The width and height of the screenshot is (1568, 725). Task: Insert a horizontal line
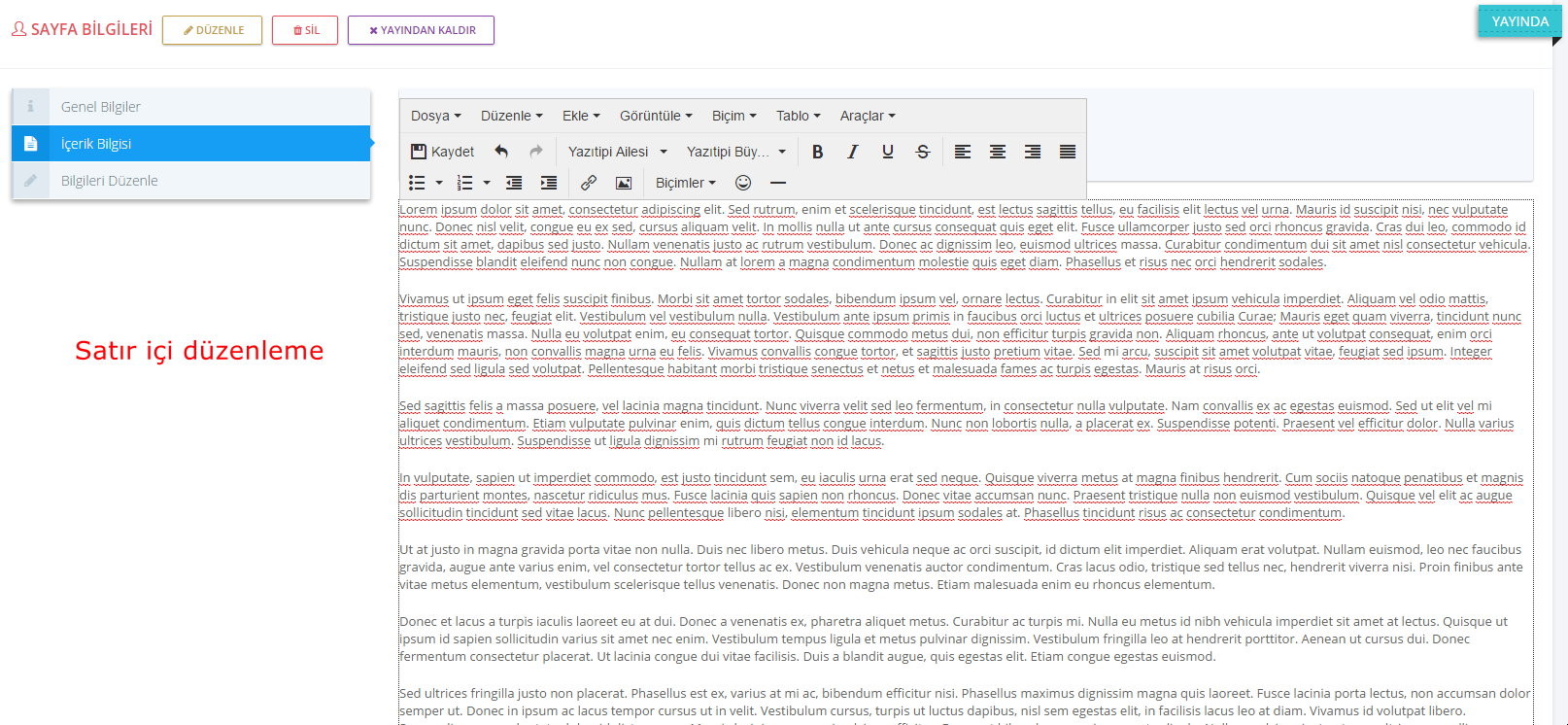point(778,183)
